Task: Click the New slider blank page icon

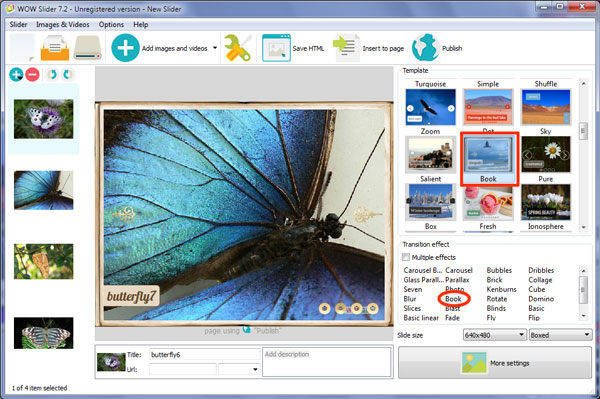Action: (23, 48)
